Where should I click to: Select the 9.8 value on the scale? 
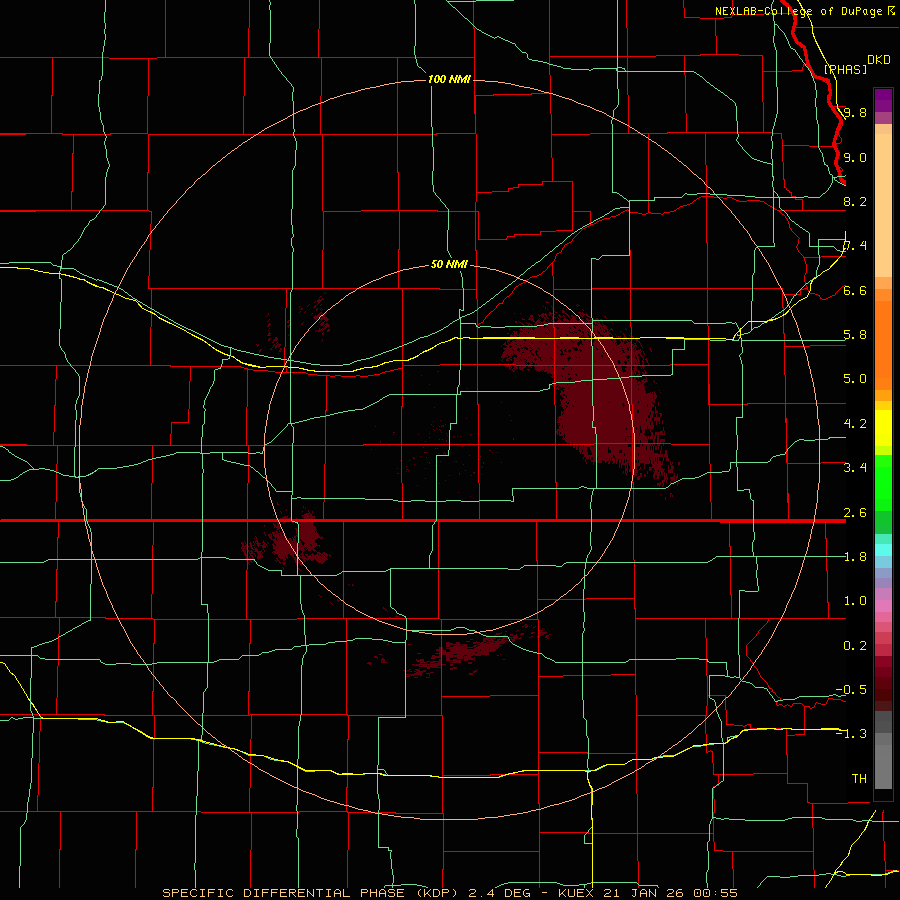855,112
